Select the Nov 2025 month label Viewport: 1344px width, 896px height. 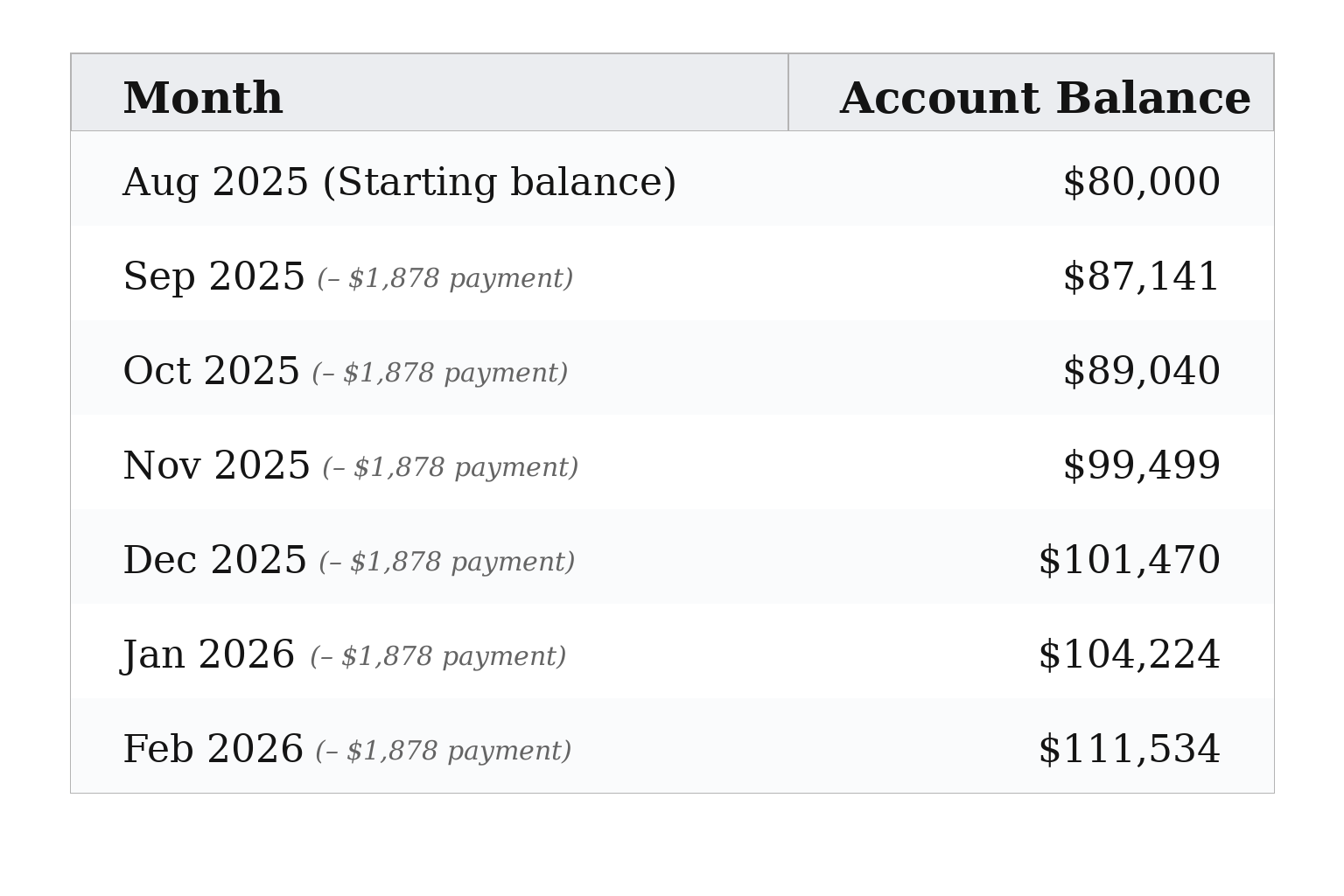click(x=216, y=466)
